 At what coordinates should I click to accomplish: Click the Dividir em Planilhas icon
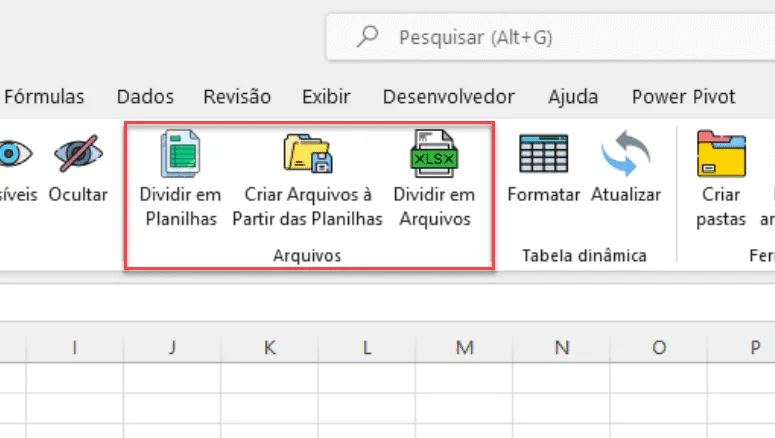point(180,153)
